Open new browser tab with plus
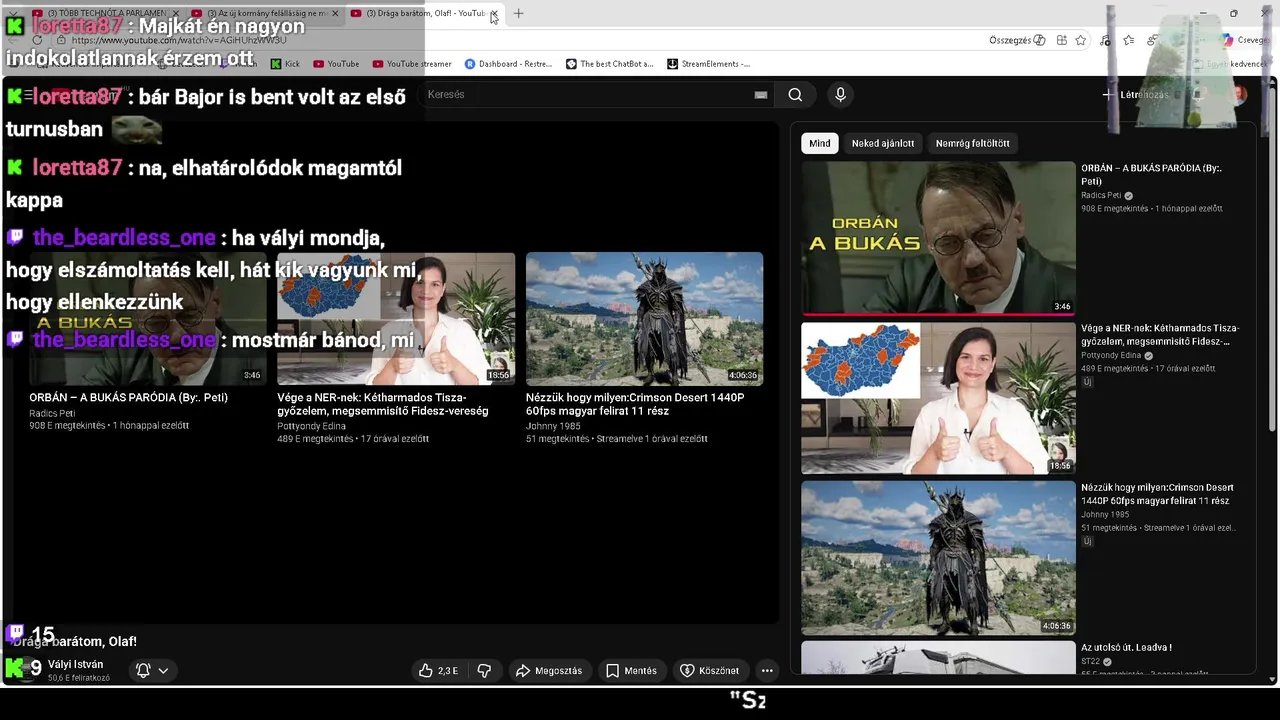 518,13
